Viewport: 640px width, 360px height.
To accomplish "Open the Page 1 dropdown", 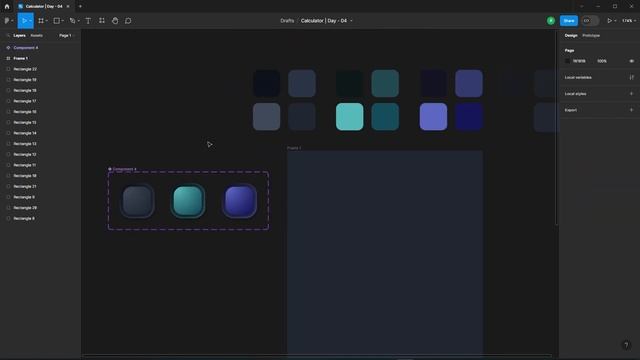I will click(x=67, y=36).
